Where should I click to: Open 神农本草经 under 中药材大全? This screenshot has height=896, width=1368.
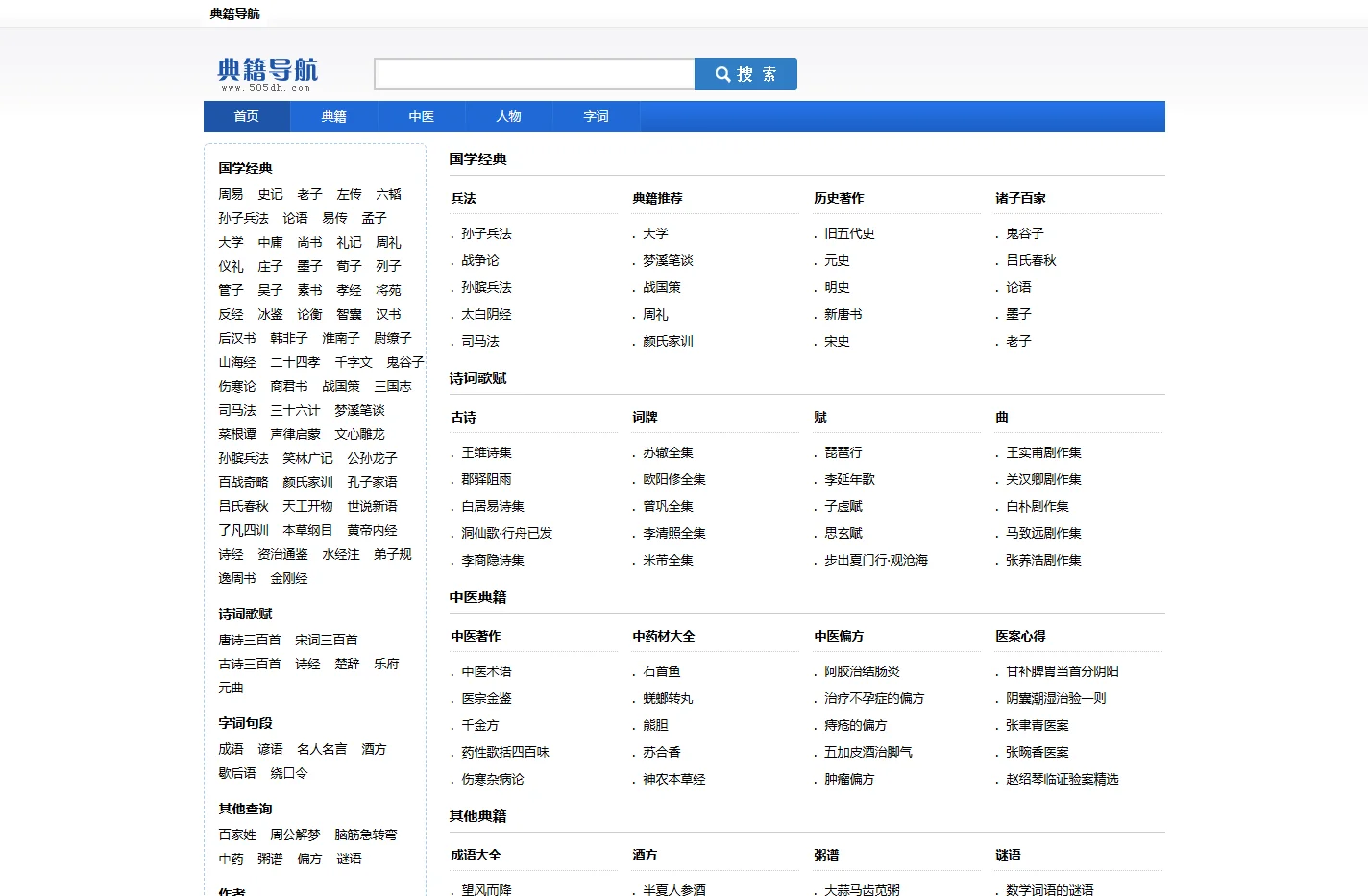click(x=674, y=779)
